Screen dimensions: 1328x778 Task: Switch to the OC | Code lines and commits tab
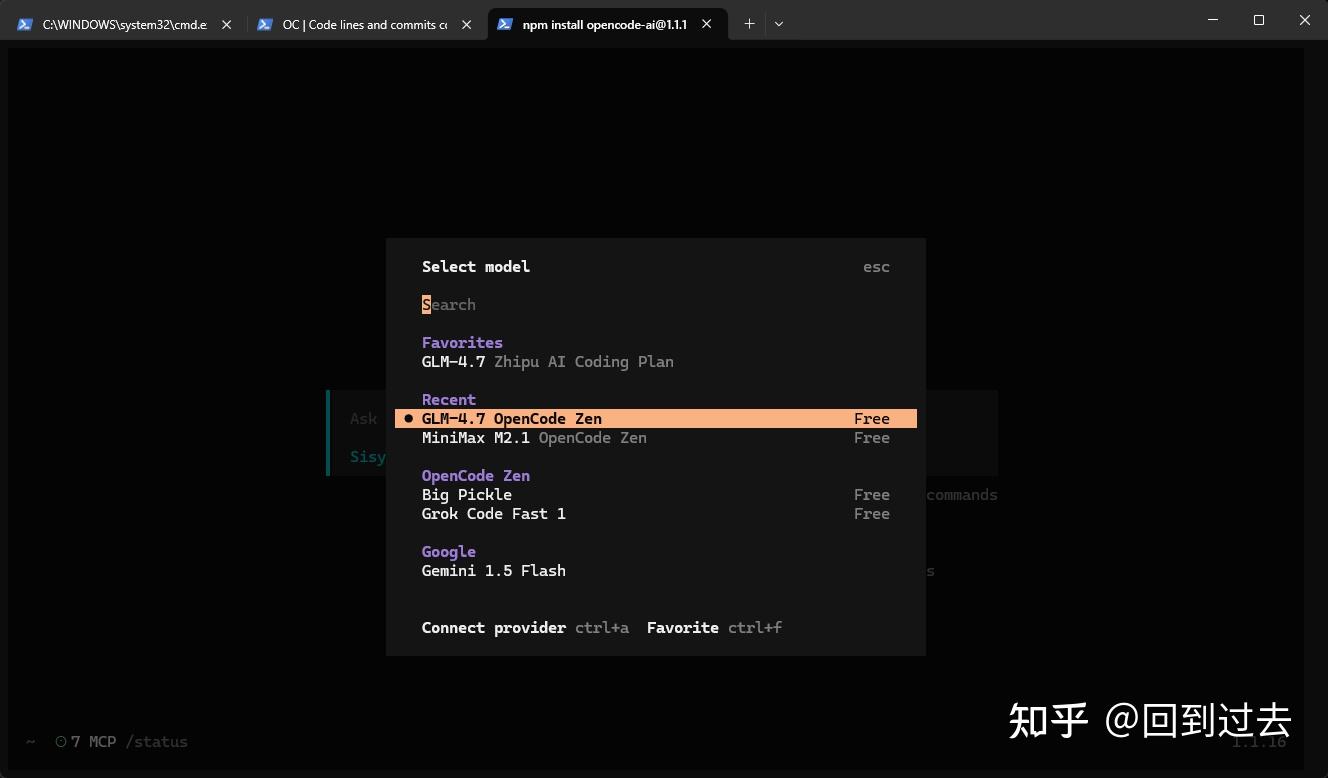(365, 24)
